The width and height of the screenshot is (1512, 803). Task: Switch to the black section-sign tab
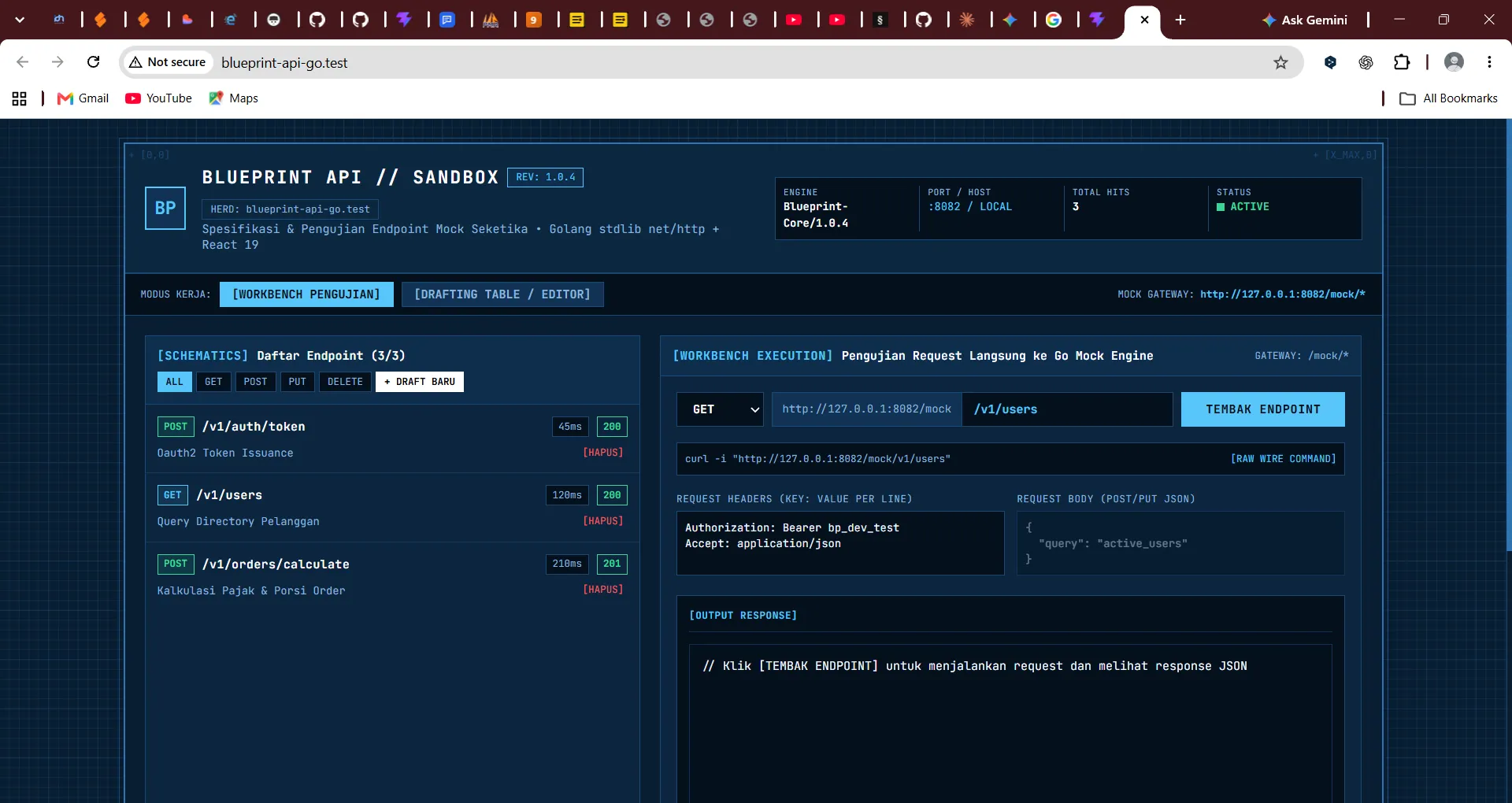coord(880,20)
